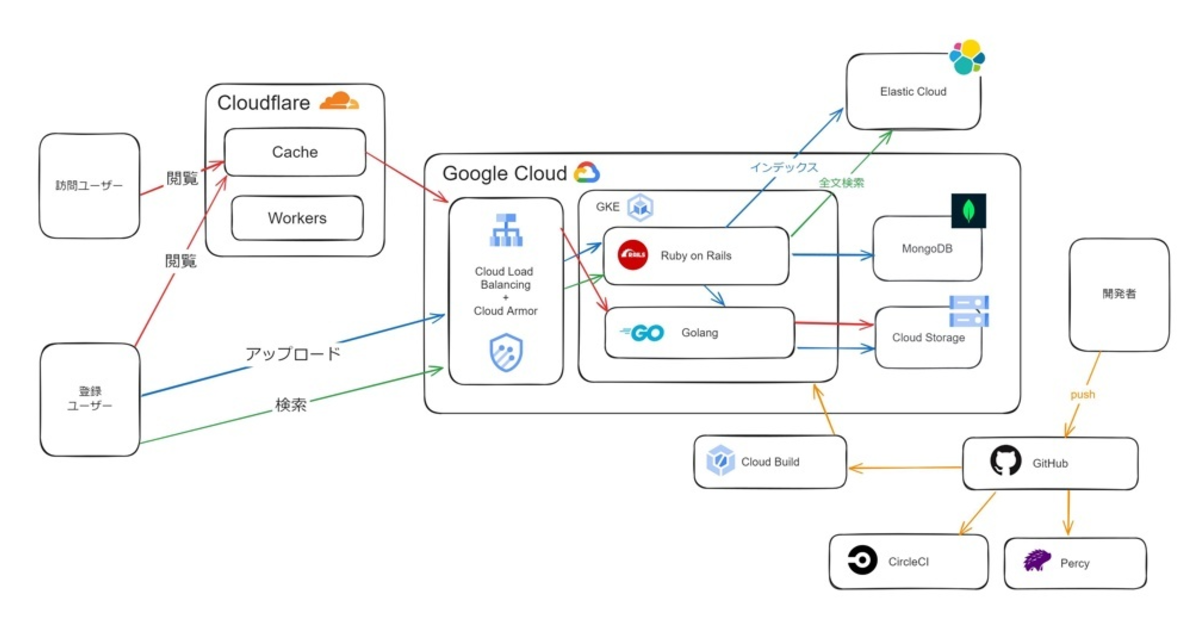
Task: Select the CircleCI label
Action: pos(910,563)
